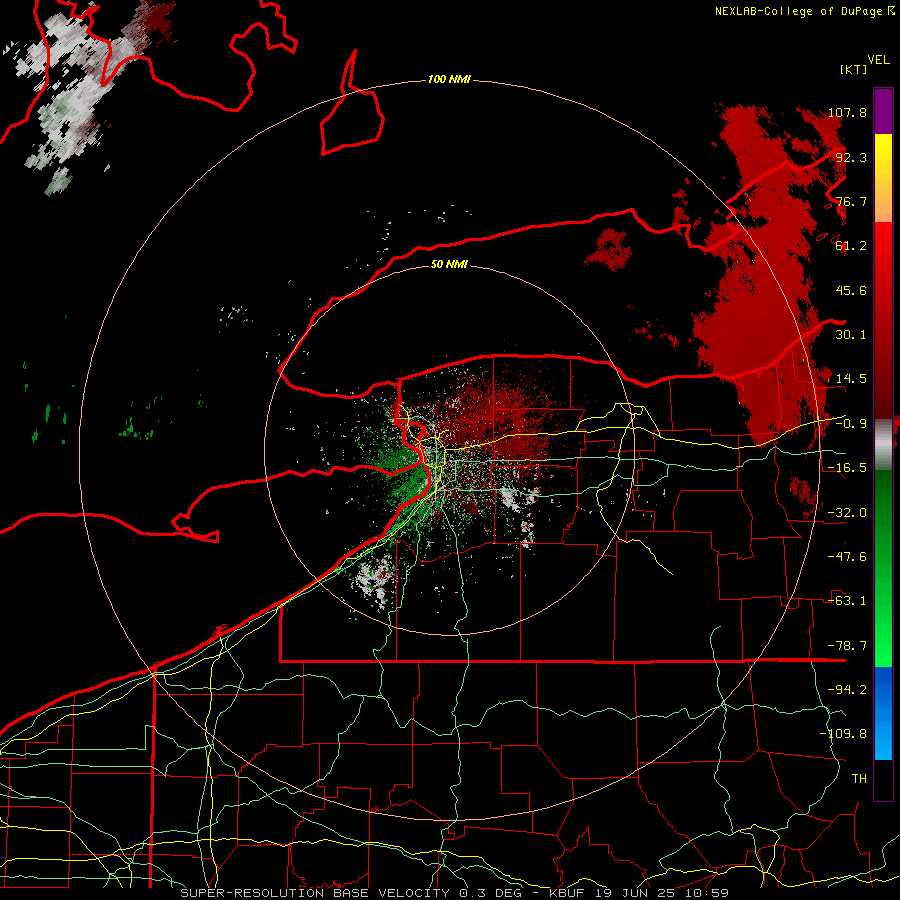
Task: Click the TH label on the legend
Action: click(x=859, y=779)
